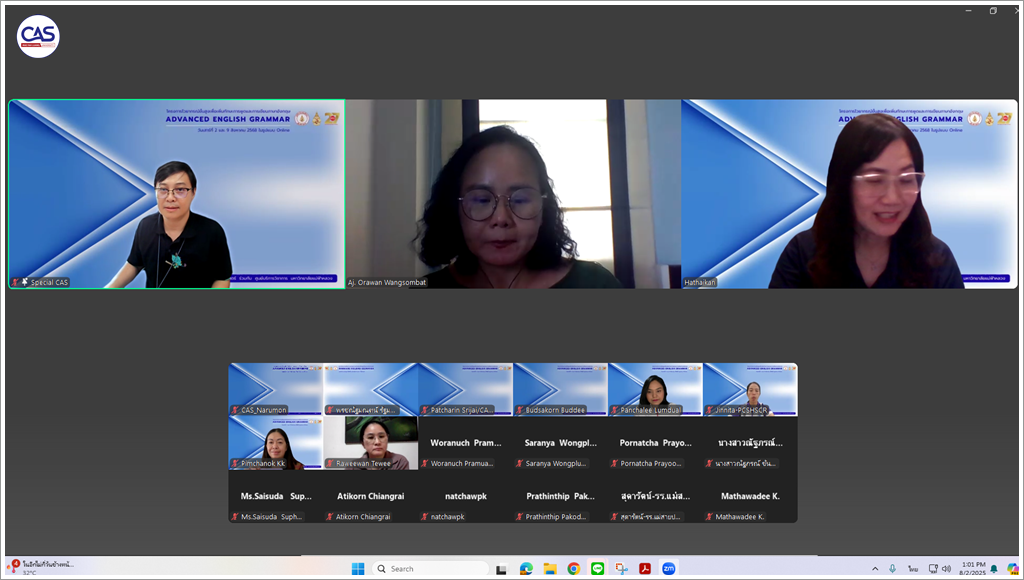This screenshot has height=580, width=1024.
Task: Click the Windows Start button
Action: pyautogui.click(x=358, y=568)
